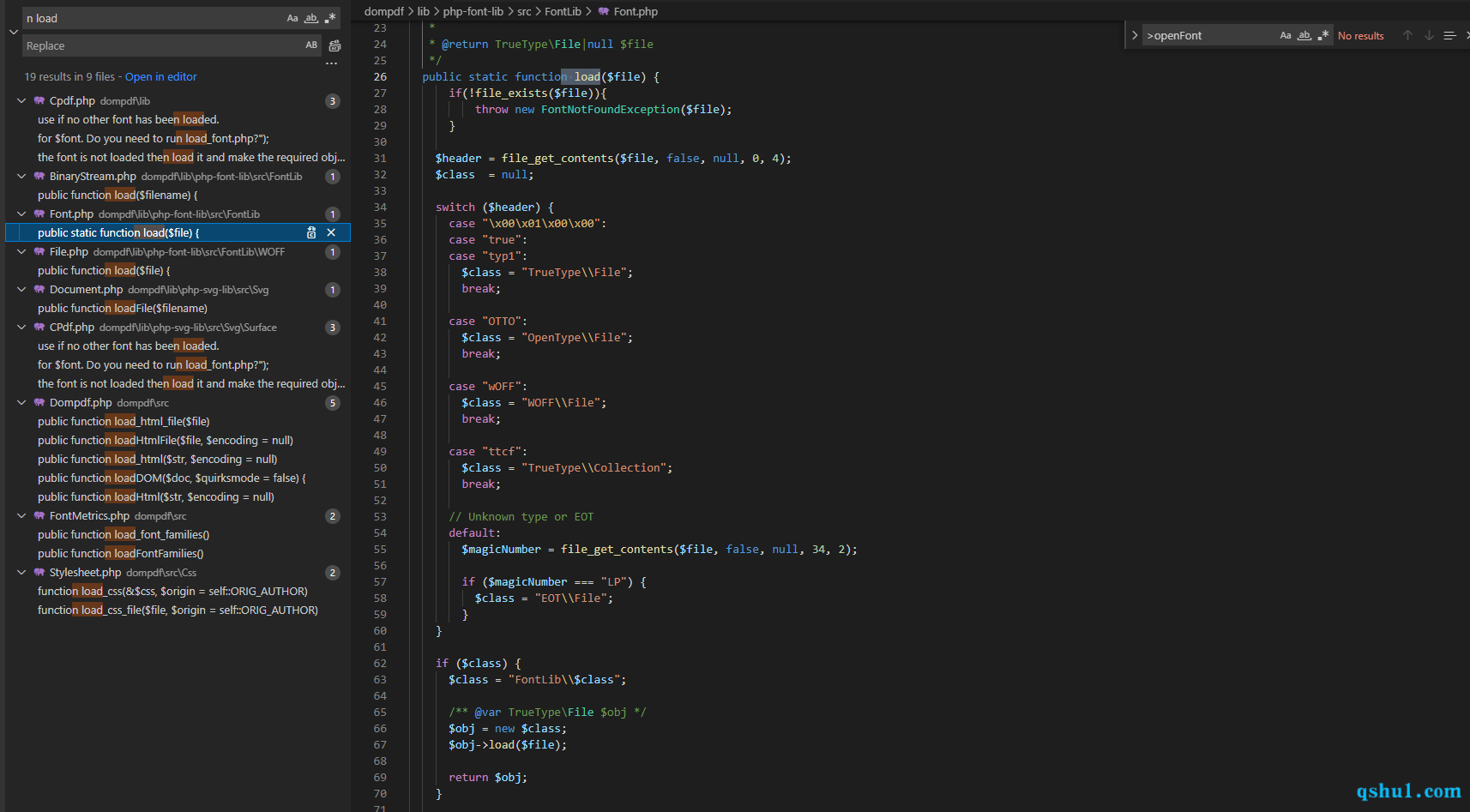Image resolution: width=1470 pixels, height=812 pixels.
Task: Collapse the Document.php results group
Action: pos(21,289)
